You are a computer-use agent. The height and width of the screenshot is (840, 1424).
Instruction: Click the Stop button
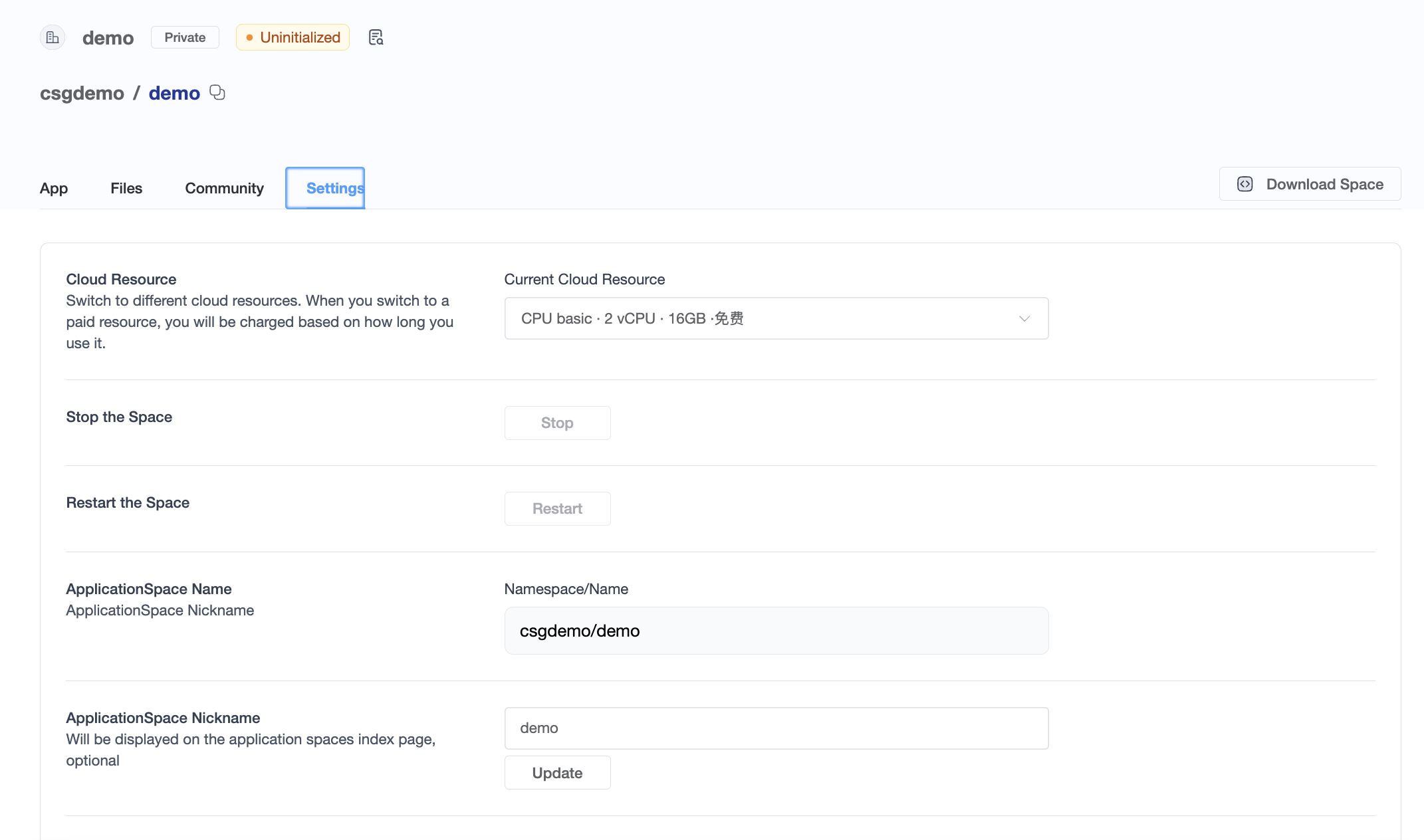[557, 422]
